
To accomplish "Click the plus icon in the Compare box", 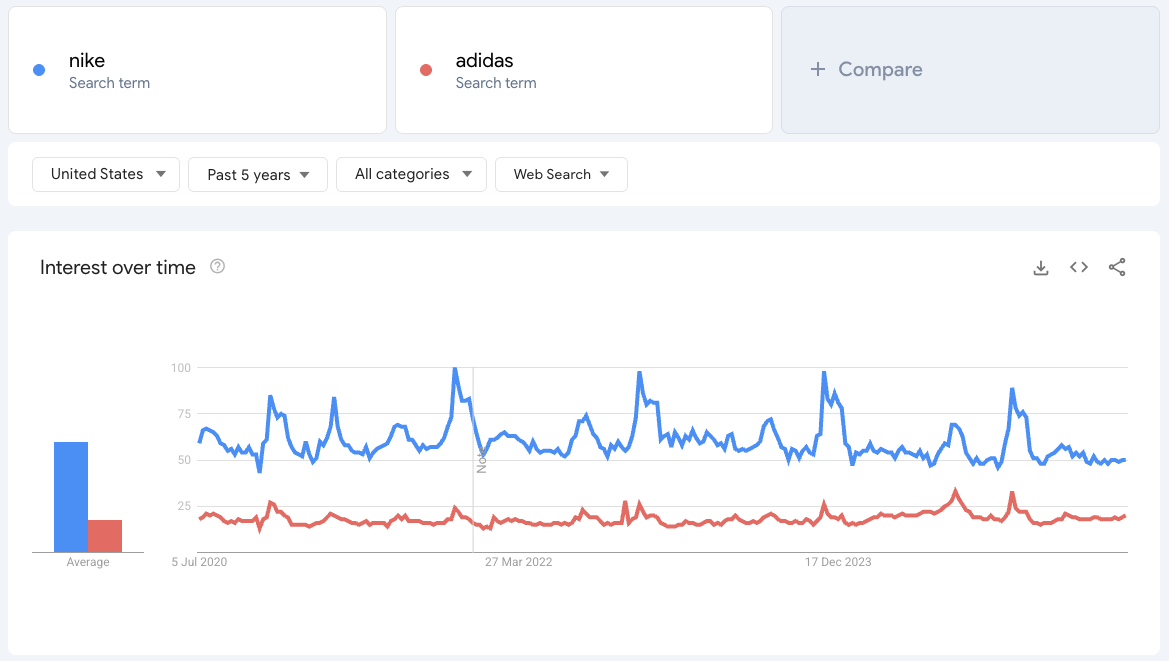I will pos(817,69).
